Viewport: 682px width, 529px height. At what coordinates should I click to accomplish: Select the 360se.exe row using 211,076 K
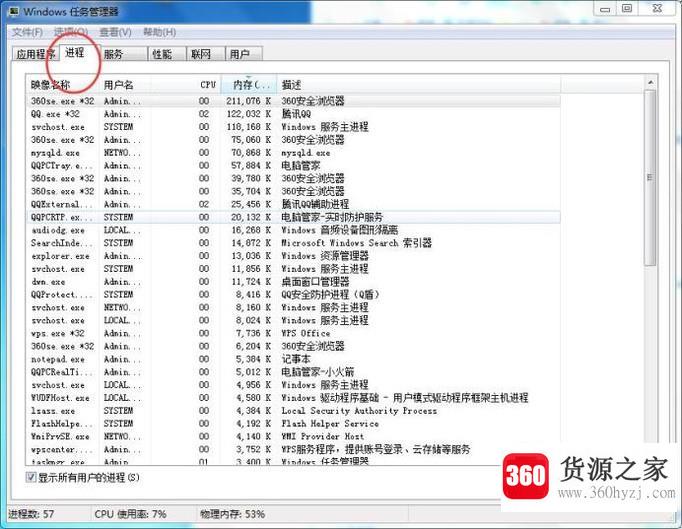pos(293,101)
